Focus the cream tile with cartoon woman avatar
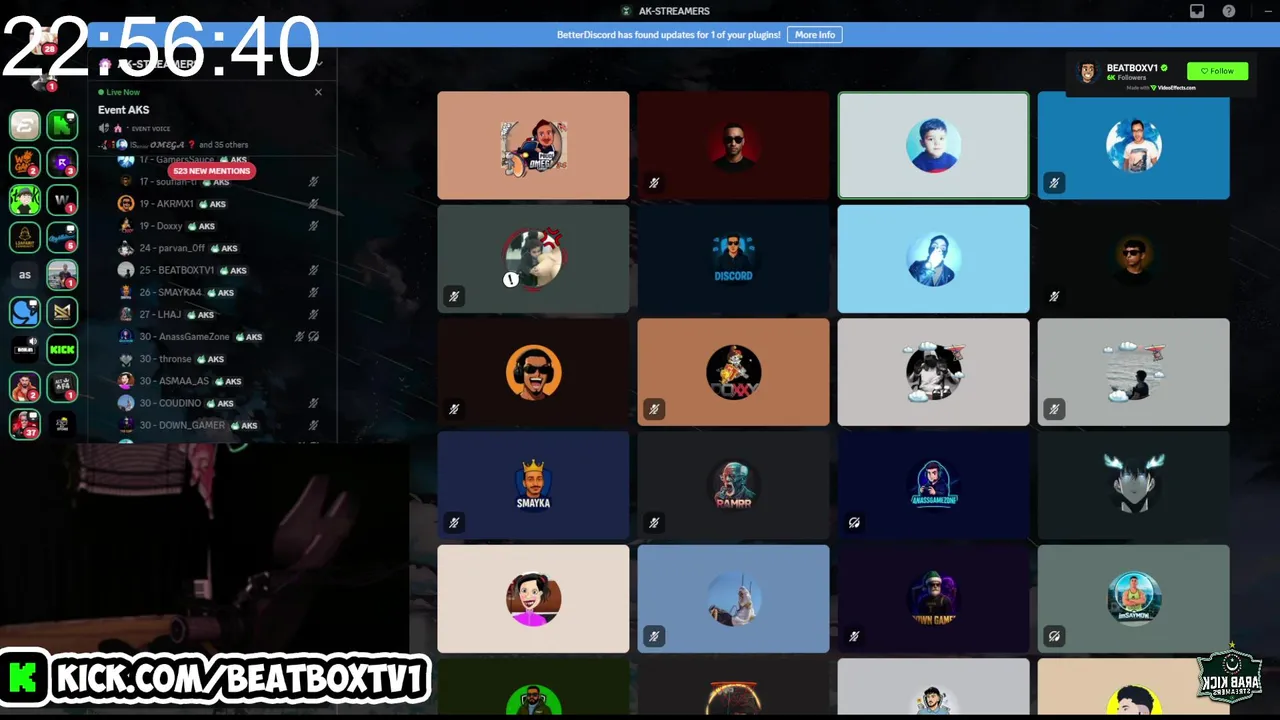 click(x=533, y=599)
